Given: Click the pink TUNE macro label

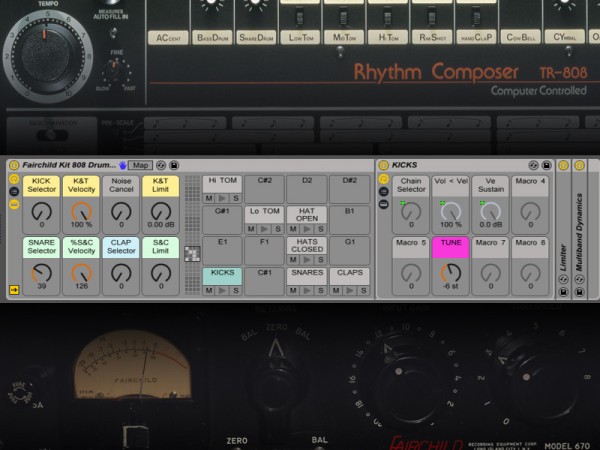Looking at the screenshot, I should pos(451,243).
